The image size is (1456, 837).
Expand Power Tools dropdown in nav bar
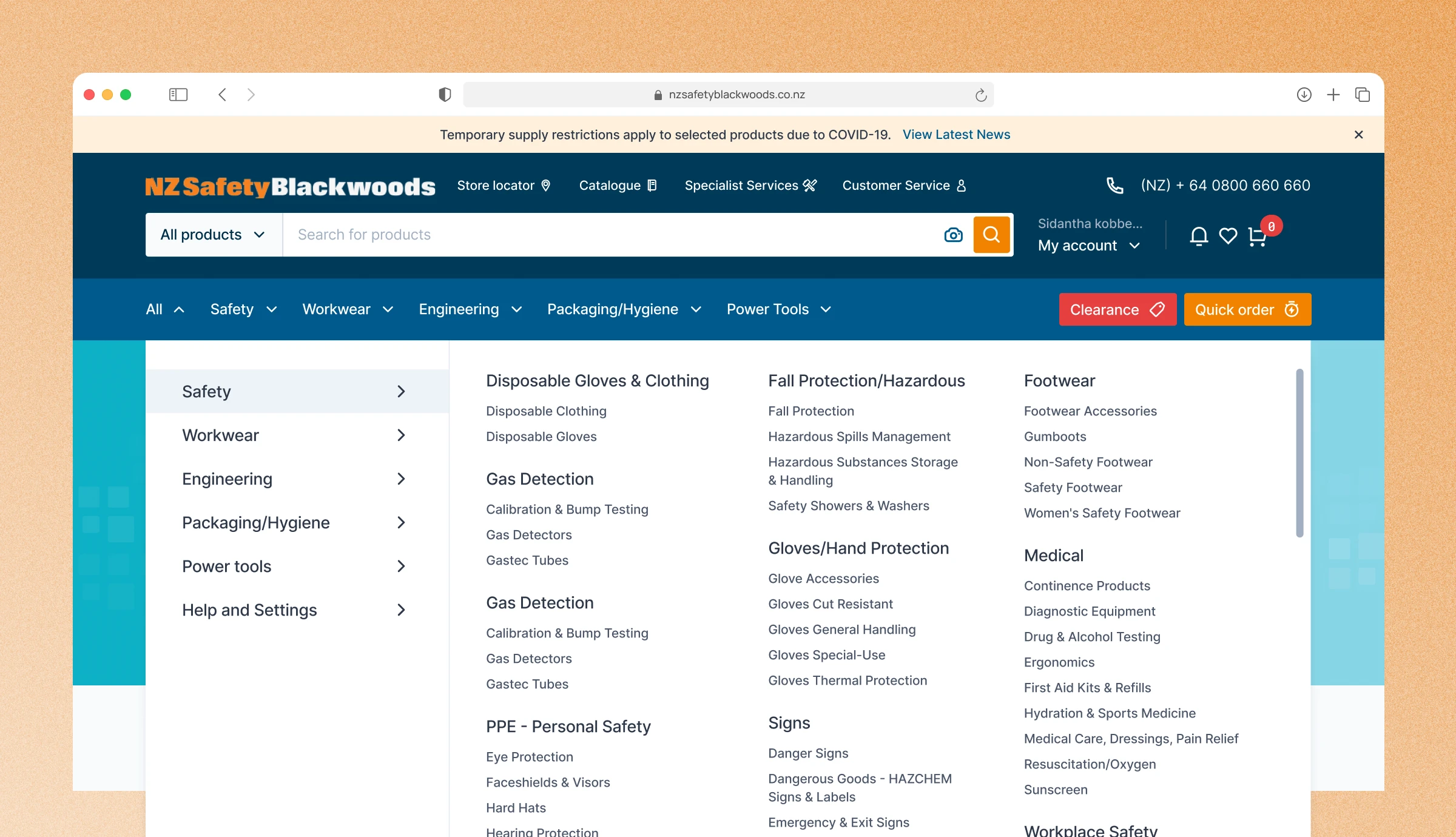(x=779, y=309)
